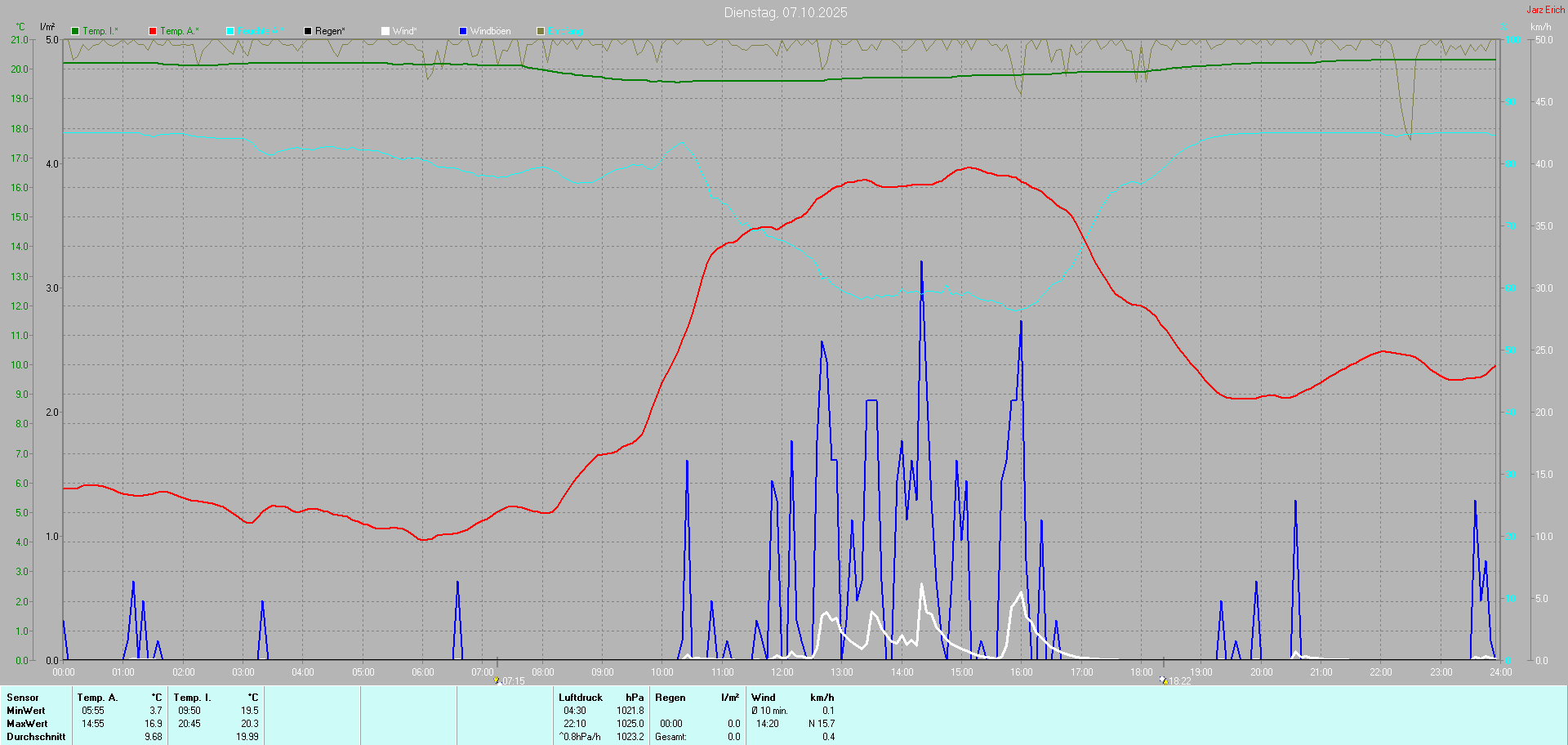Image resolution: width=1568 pixels, height=745 pixels.
Task: Click the blue Windböen legend square
Action: (463, 31)
